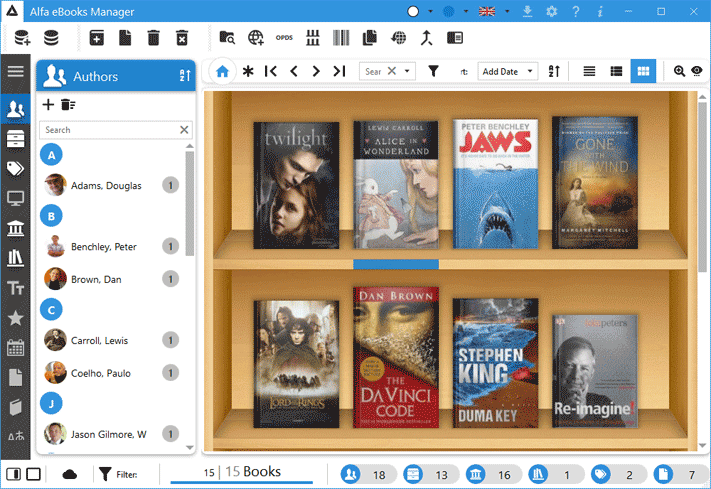Switch to simple list view

coord(590,71)
